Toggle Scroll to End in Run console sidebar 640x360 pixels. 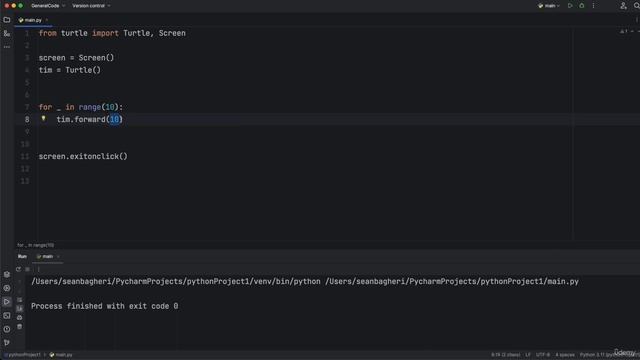(20, 309)
